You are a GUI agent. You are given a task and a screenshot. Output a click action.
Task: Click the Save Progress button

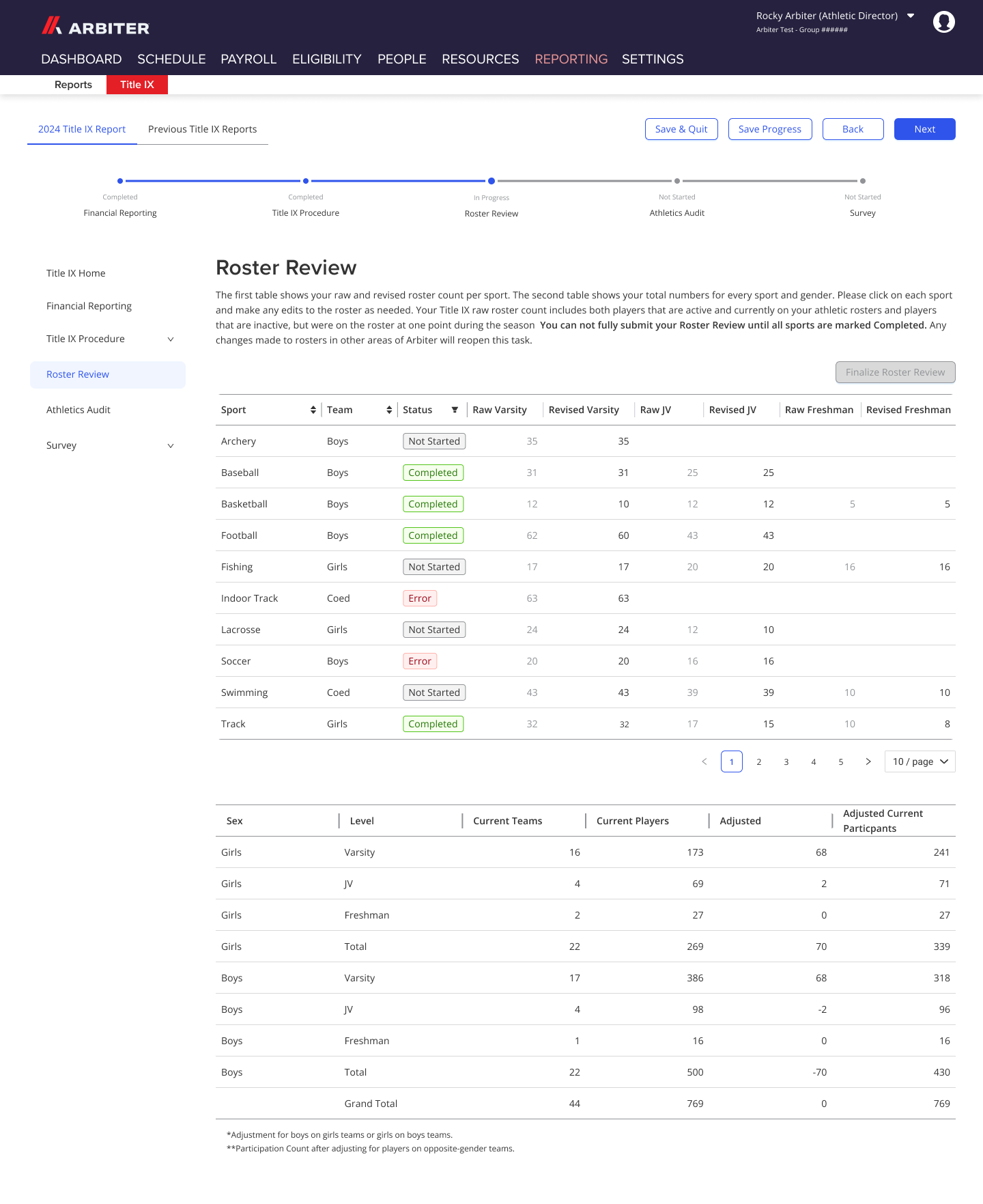click(x=770, y=129)
